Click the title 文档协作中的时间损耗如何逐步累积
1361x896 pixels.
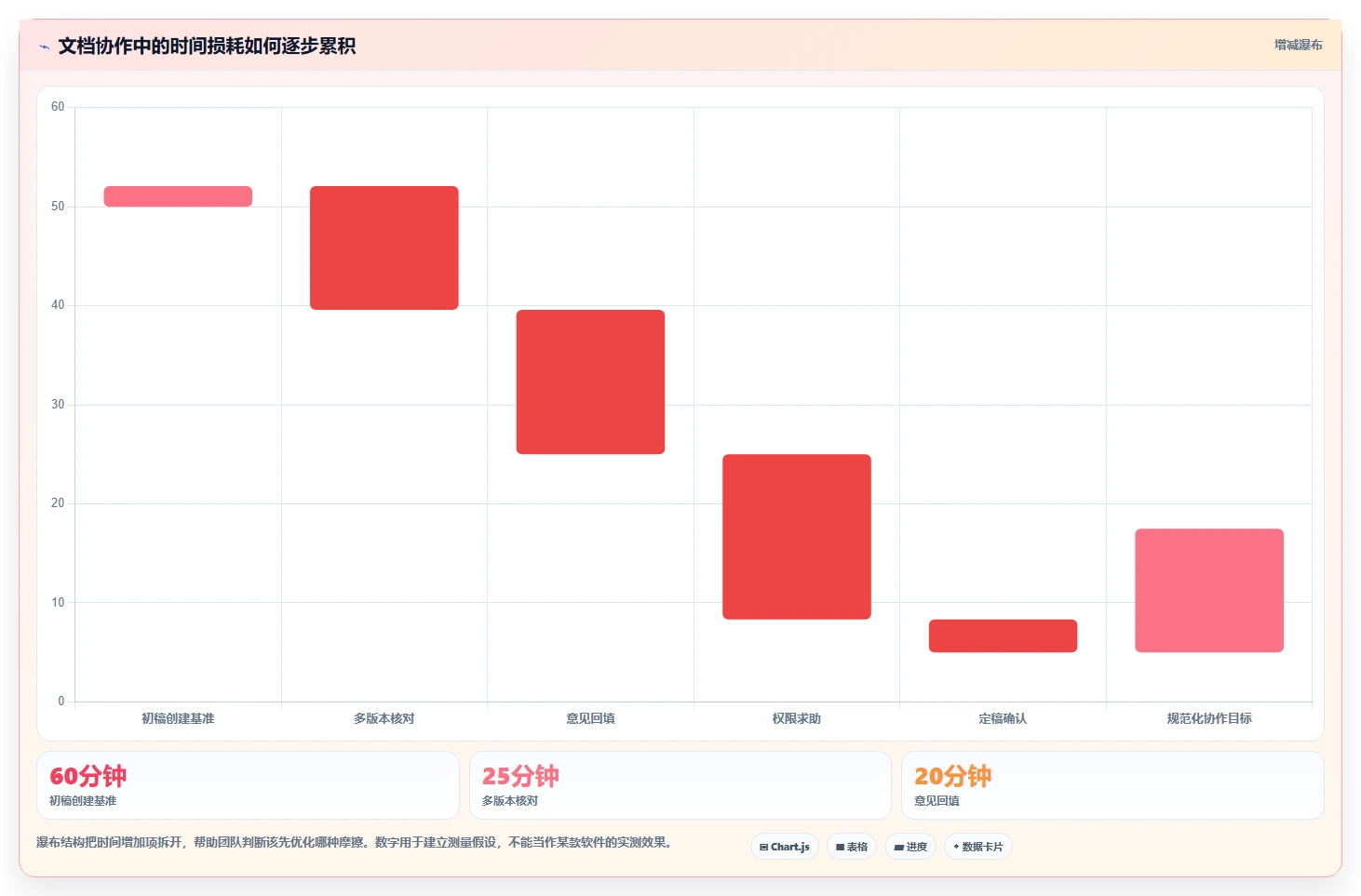pos(207,47)
